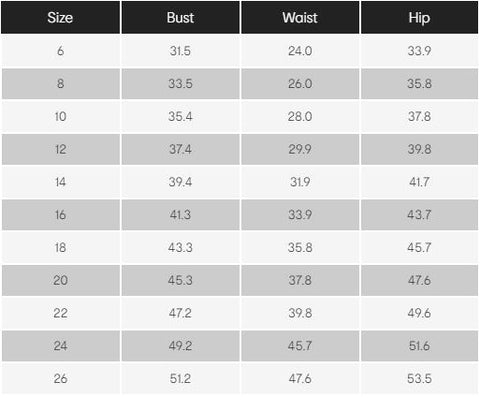Click the waist value 45.7 for size 24

300,346
